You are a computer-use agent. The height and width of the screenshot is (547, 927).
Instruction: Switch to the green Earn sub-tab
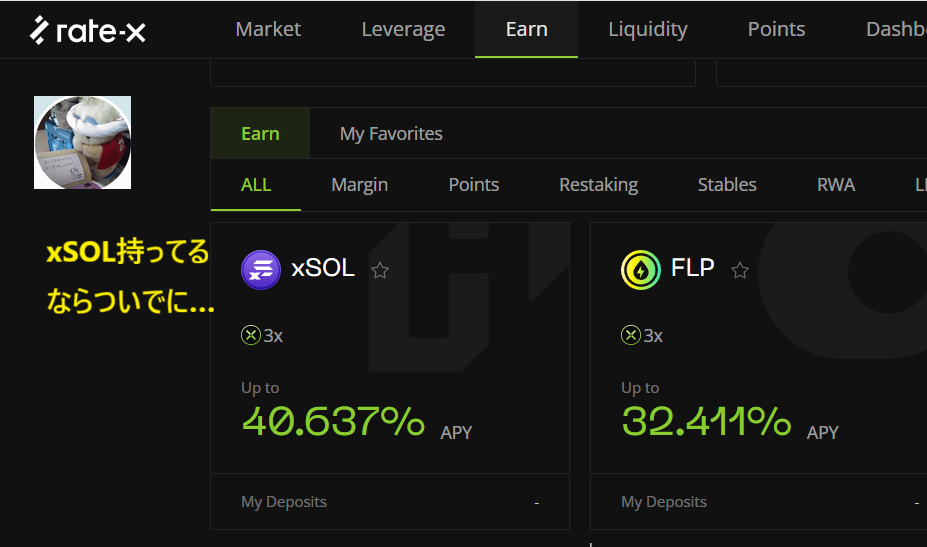coord(260,134)
